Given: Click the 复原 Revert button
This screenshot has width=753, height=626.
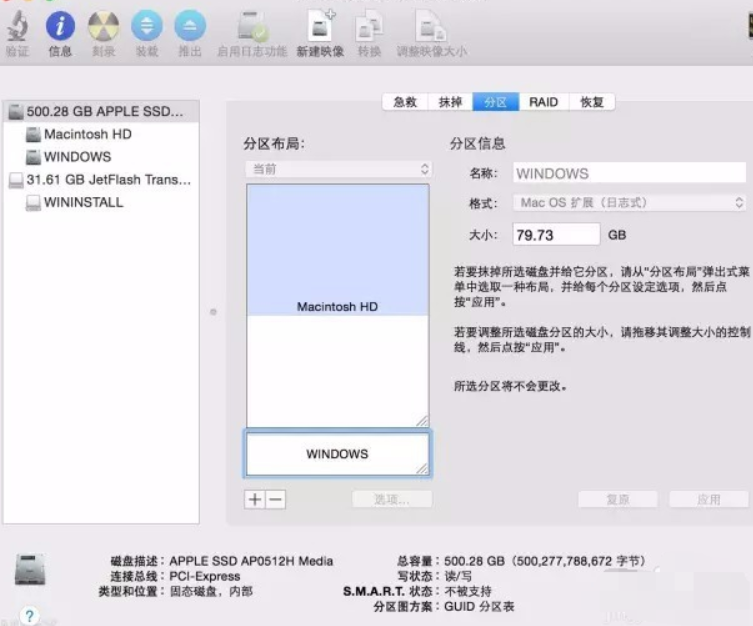Looking at the screenshot, I should (618, 500).
